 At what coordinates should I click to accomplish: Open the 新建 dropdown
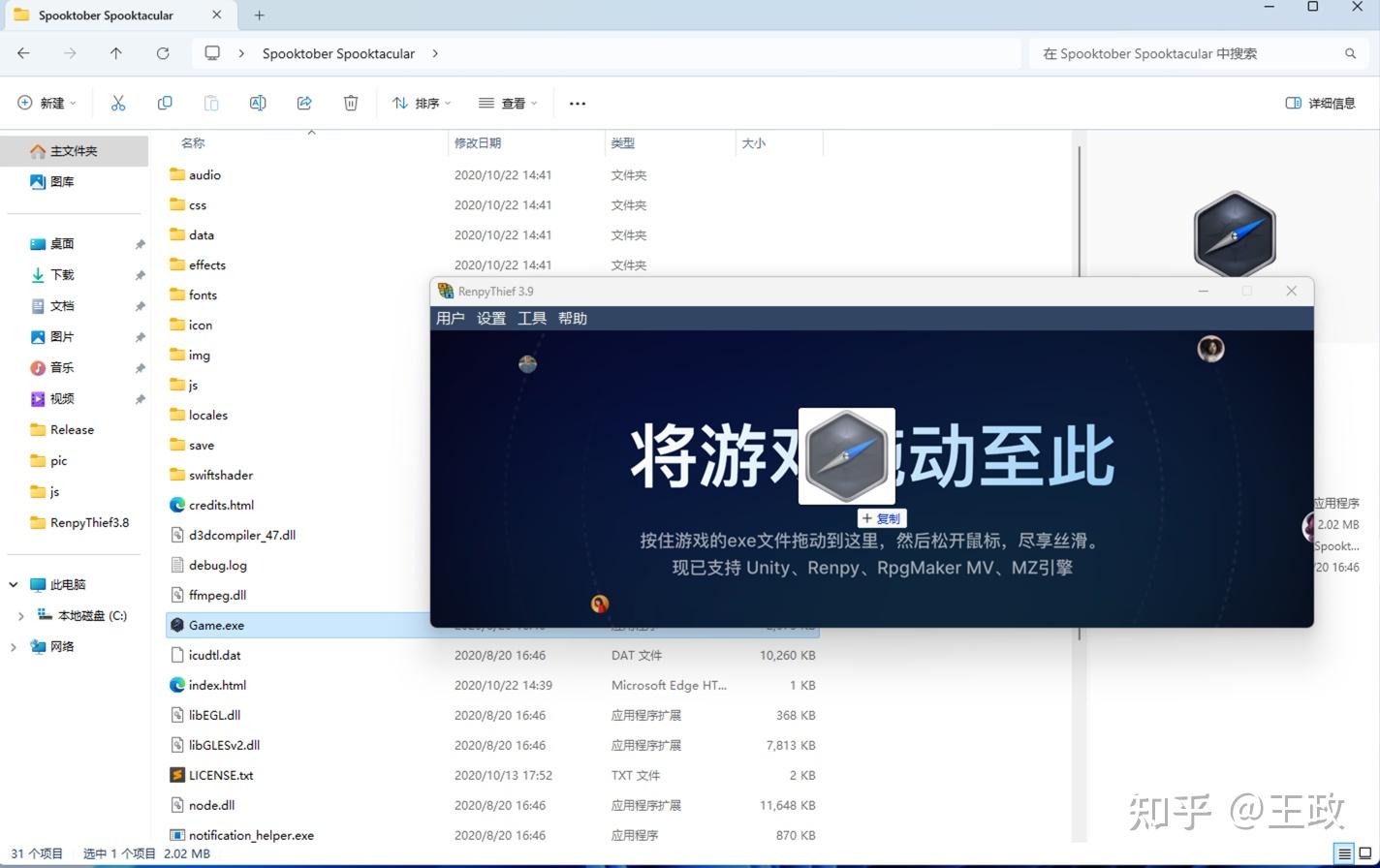(47, 103)
